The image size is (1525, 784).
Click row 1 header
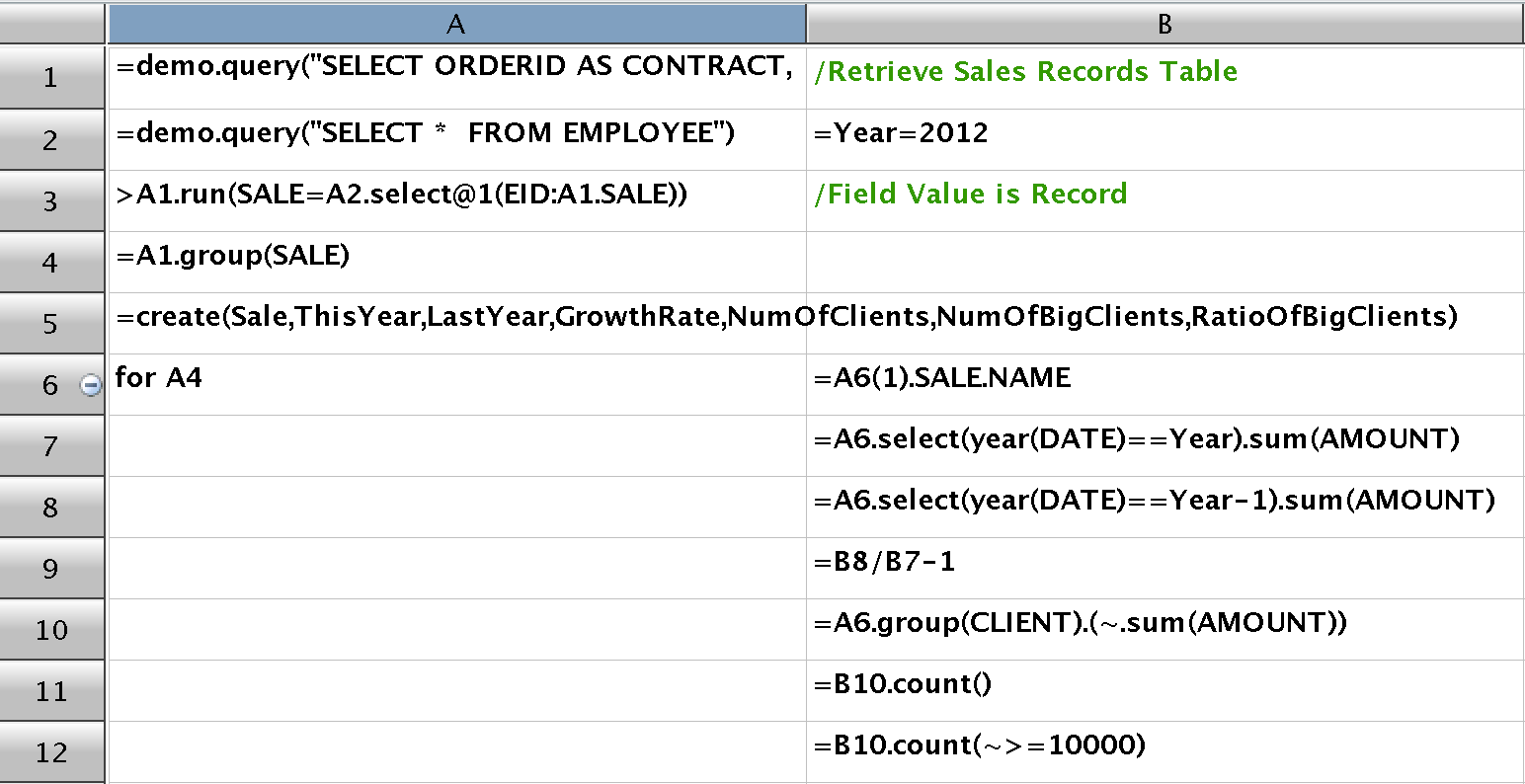tap(51, 78)
